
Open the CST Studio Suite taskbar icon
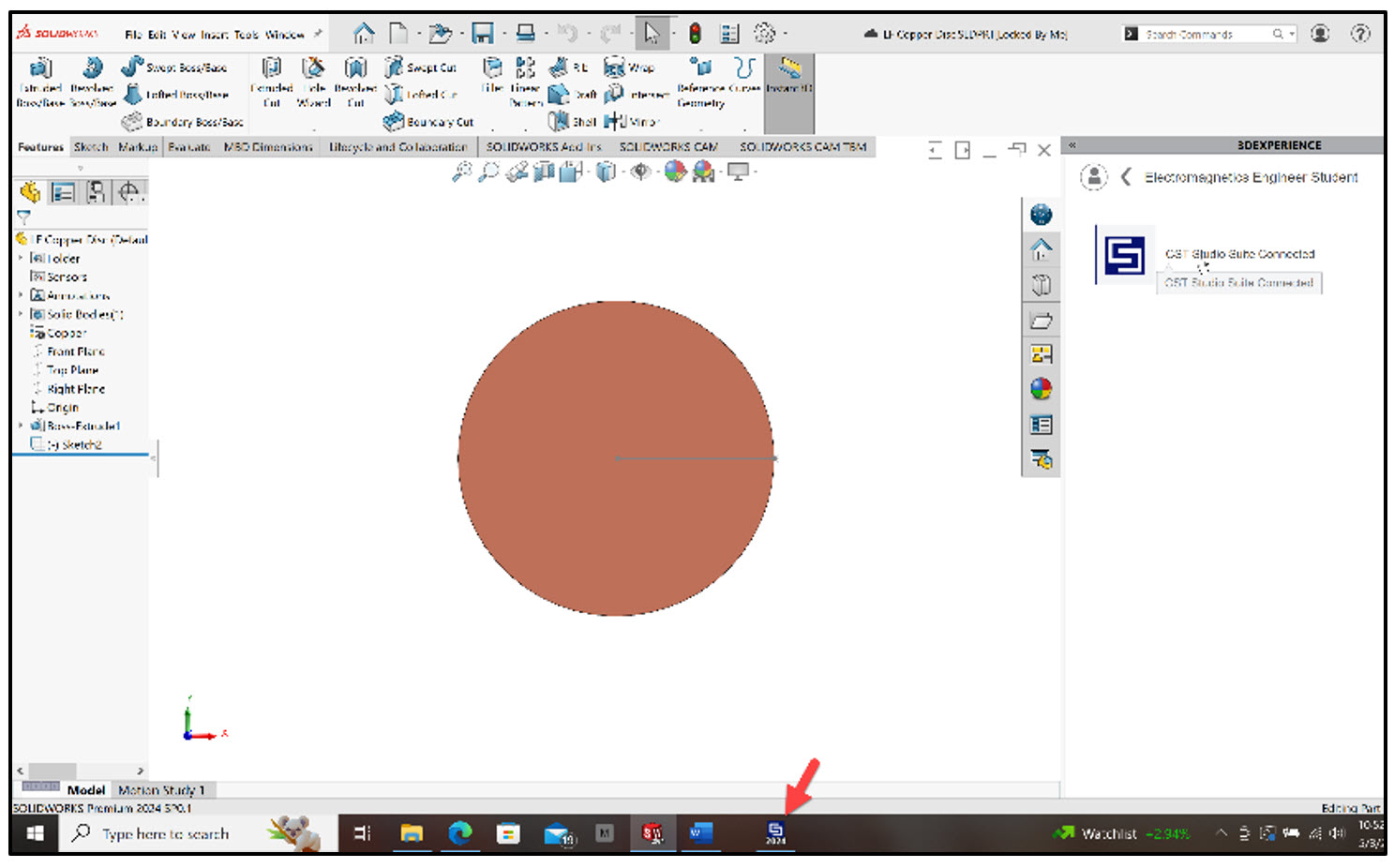click(775, 832)
